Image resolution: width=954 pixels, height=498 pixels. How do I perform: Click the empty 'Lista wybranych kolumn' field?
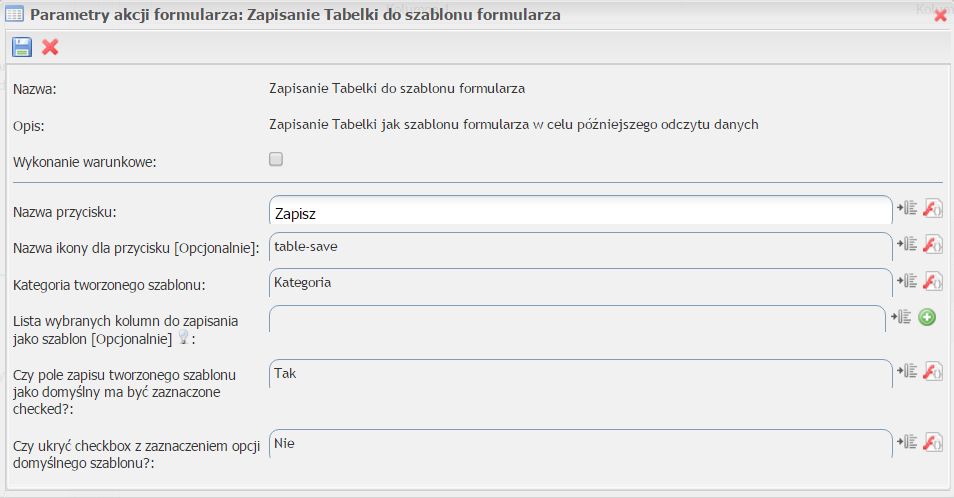[x=577, y=319]
